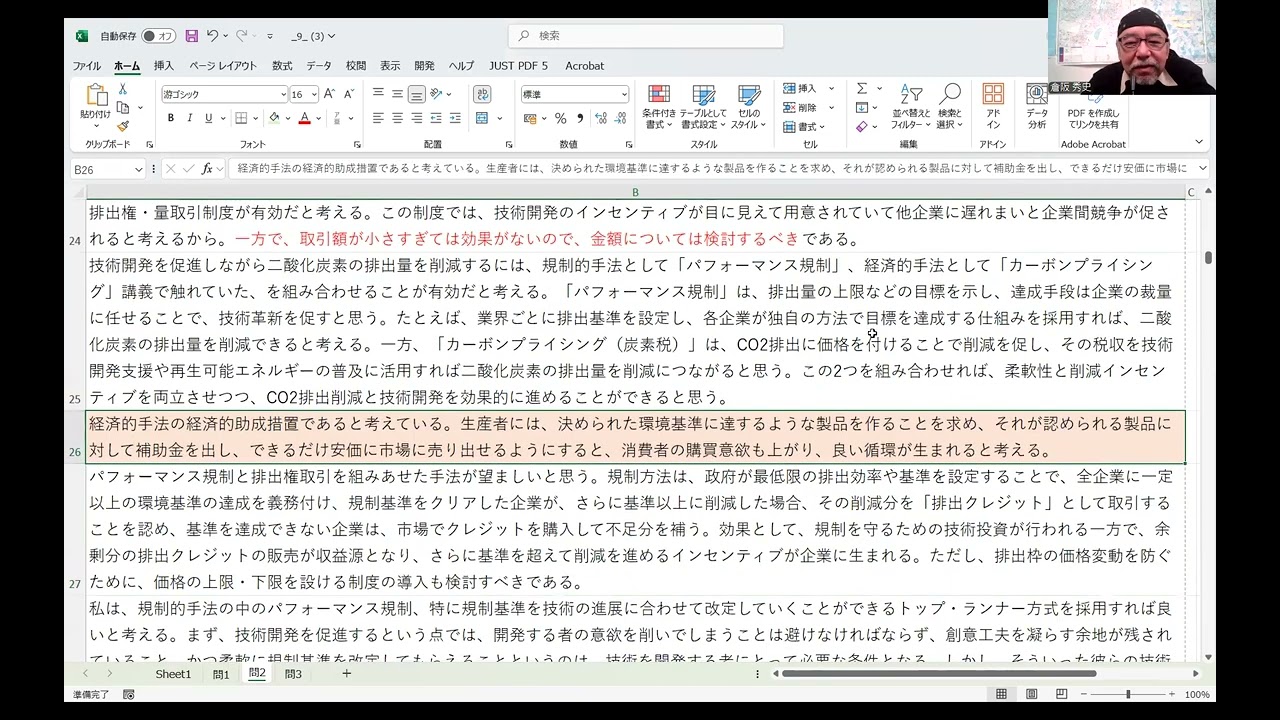The width and height of the screenshot is (1280, 720).
Task: Toggle AutoSave (自動保存) switch
Action: pyautogui.click(x=158, y=36)
